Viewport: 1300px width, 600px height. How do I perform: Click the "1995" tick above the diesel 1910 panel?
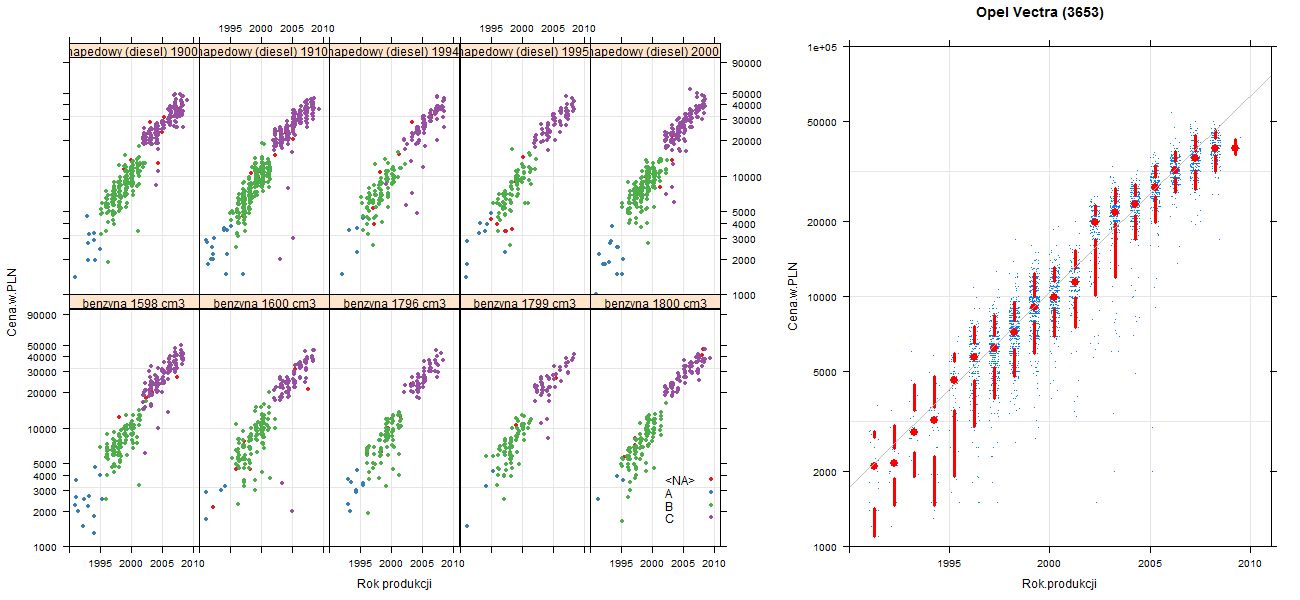coord(230,30)
